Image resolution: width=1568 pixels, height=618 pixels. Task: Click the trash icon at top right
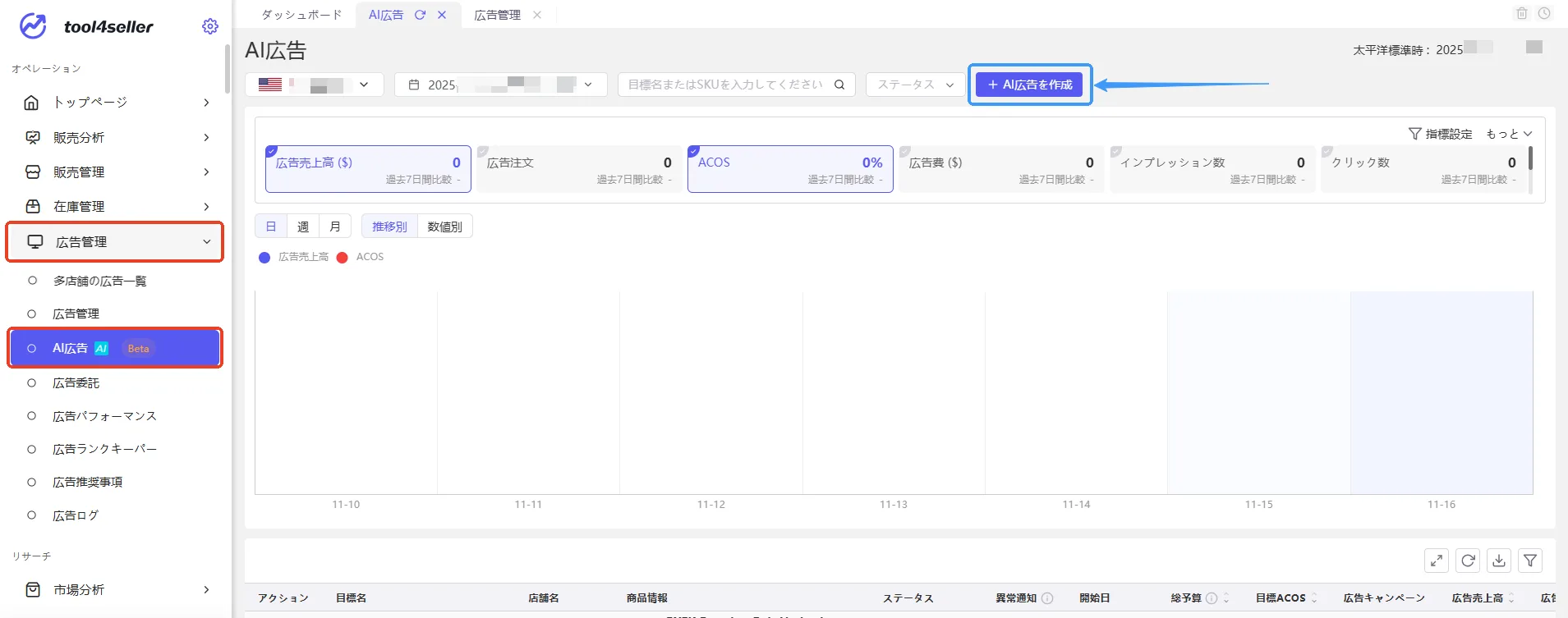coord(1522,13)
